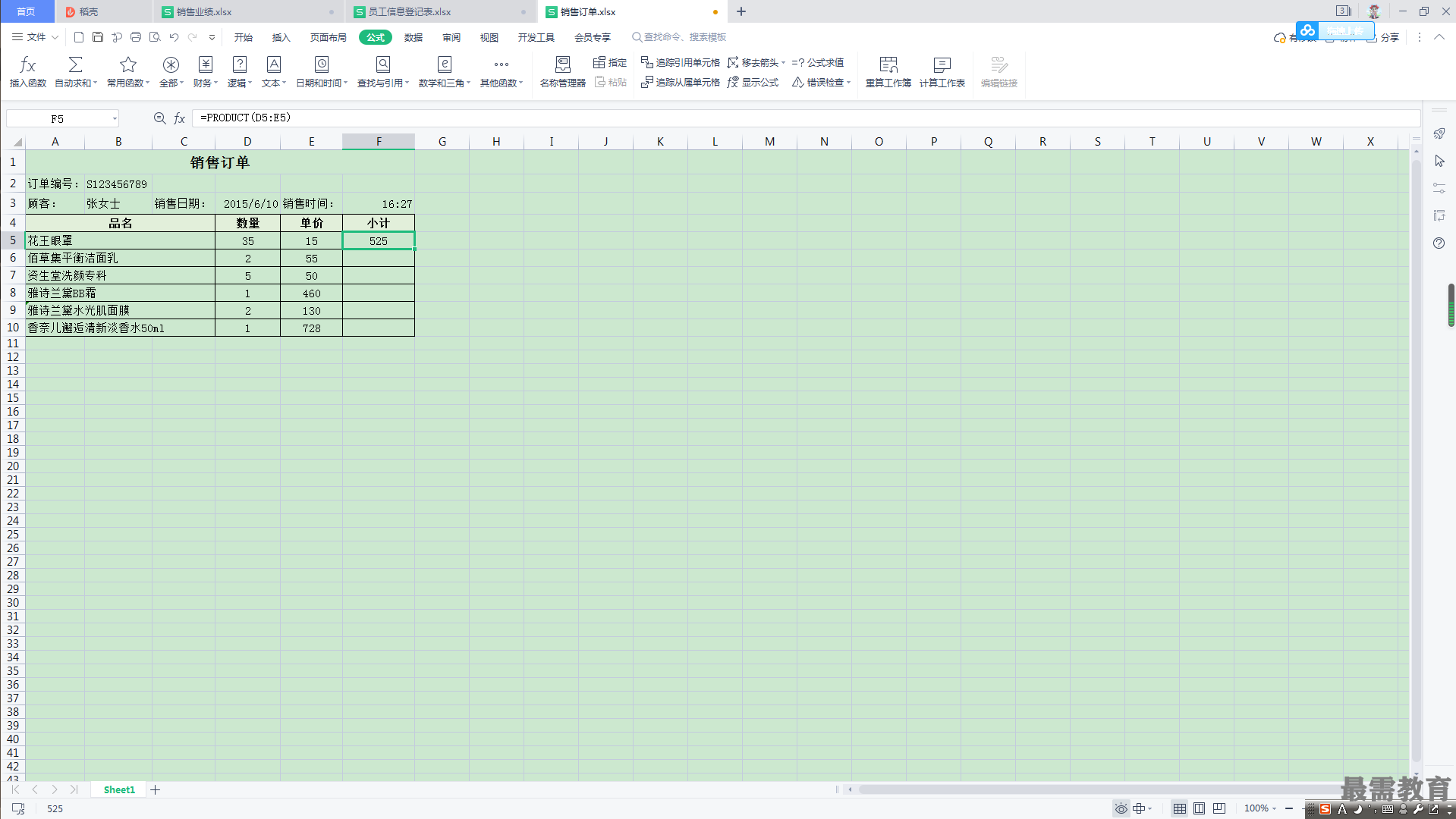Screen dimensions: 1456x819
Task: Open the Logical functions (逻辑) icon
Action: (x=239, y=64)
